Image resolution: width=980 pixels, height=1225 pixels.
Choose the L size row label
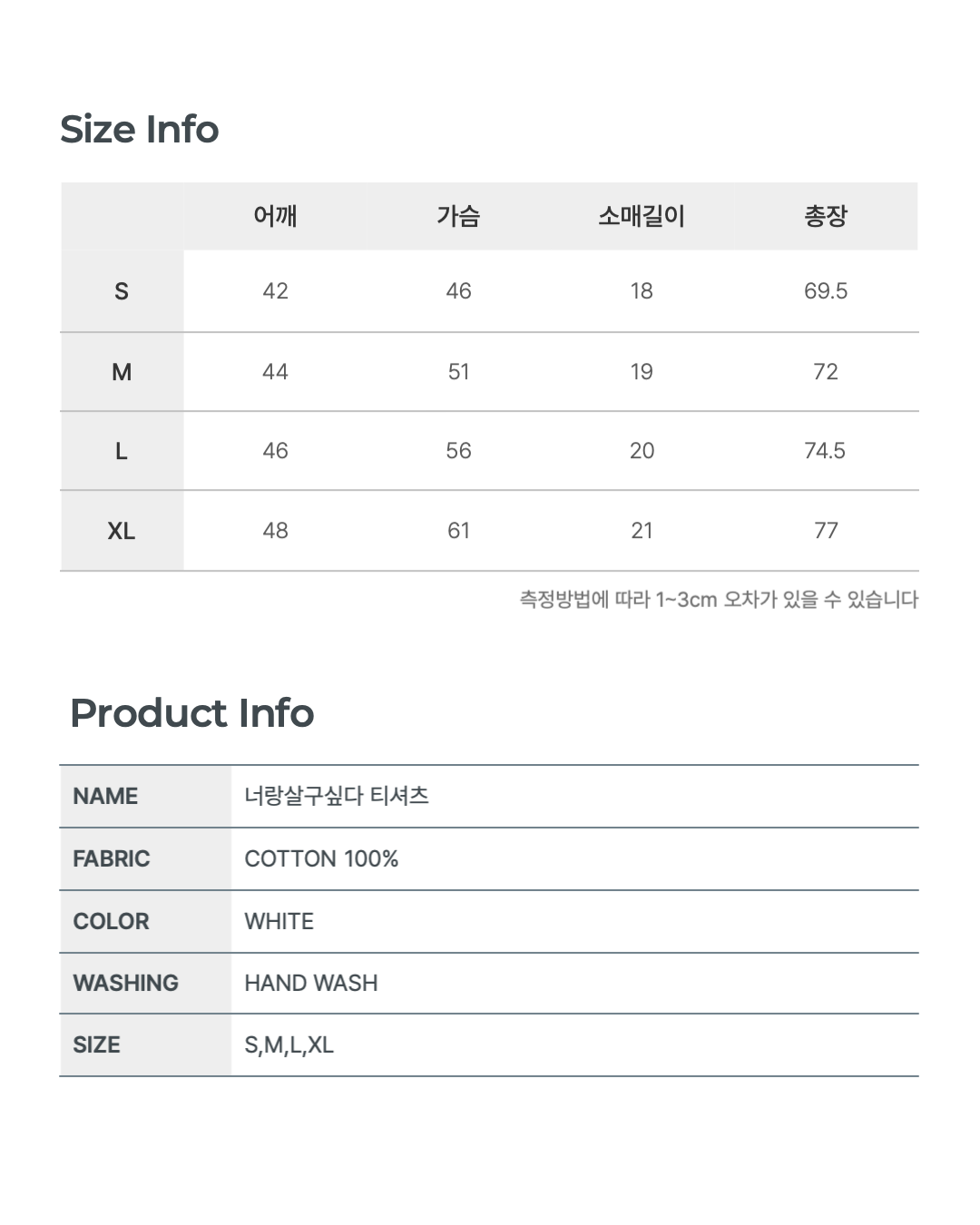click(x=122, y=451)
